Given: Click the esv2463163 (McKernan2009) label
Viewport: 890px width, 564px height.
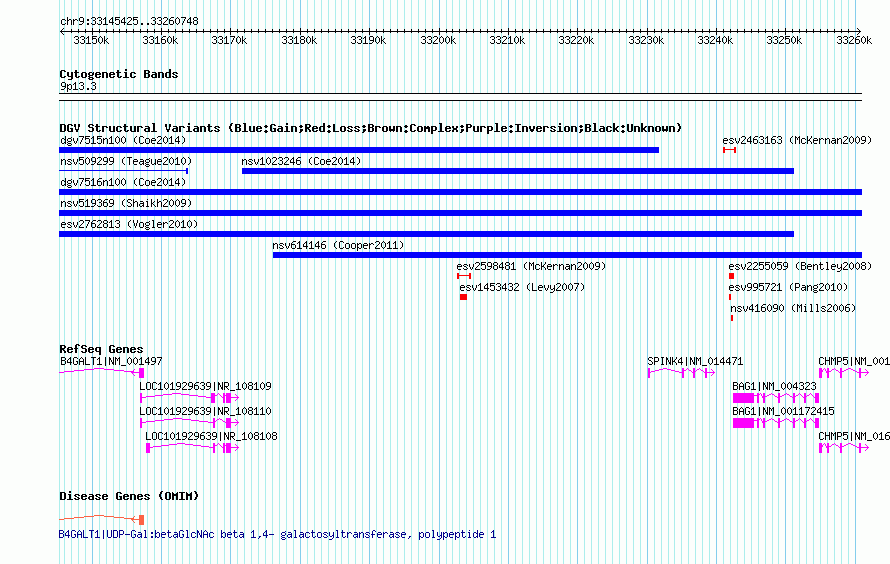Looking at the screenshot, I should [x=797, y=140].
